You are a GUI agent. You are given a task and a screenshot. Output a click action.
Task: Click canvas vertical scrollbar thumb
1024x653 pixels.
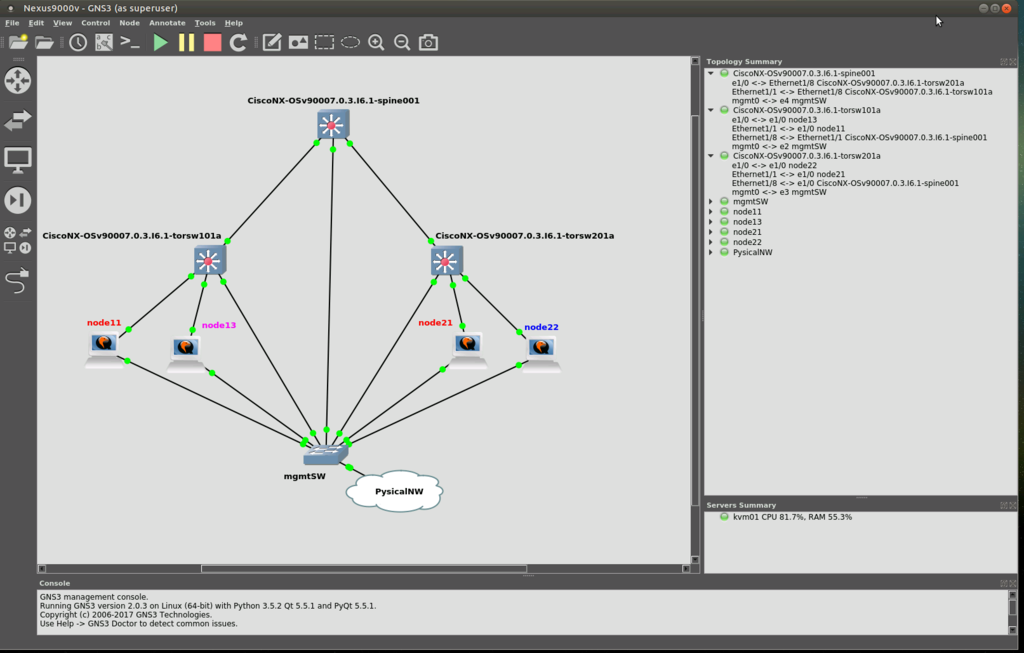pyautogui.click(x=695, y=310)
